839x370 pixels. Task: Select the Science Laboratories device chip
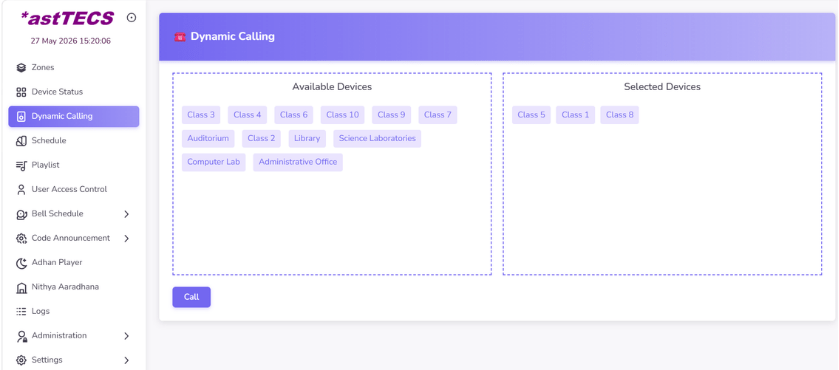[377, 139]
